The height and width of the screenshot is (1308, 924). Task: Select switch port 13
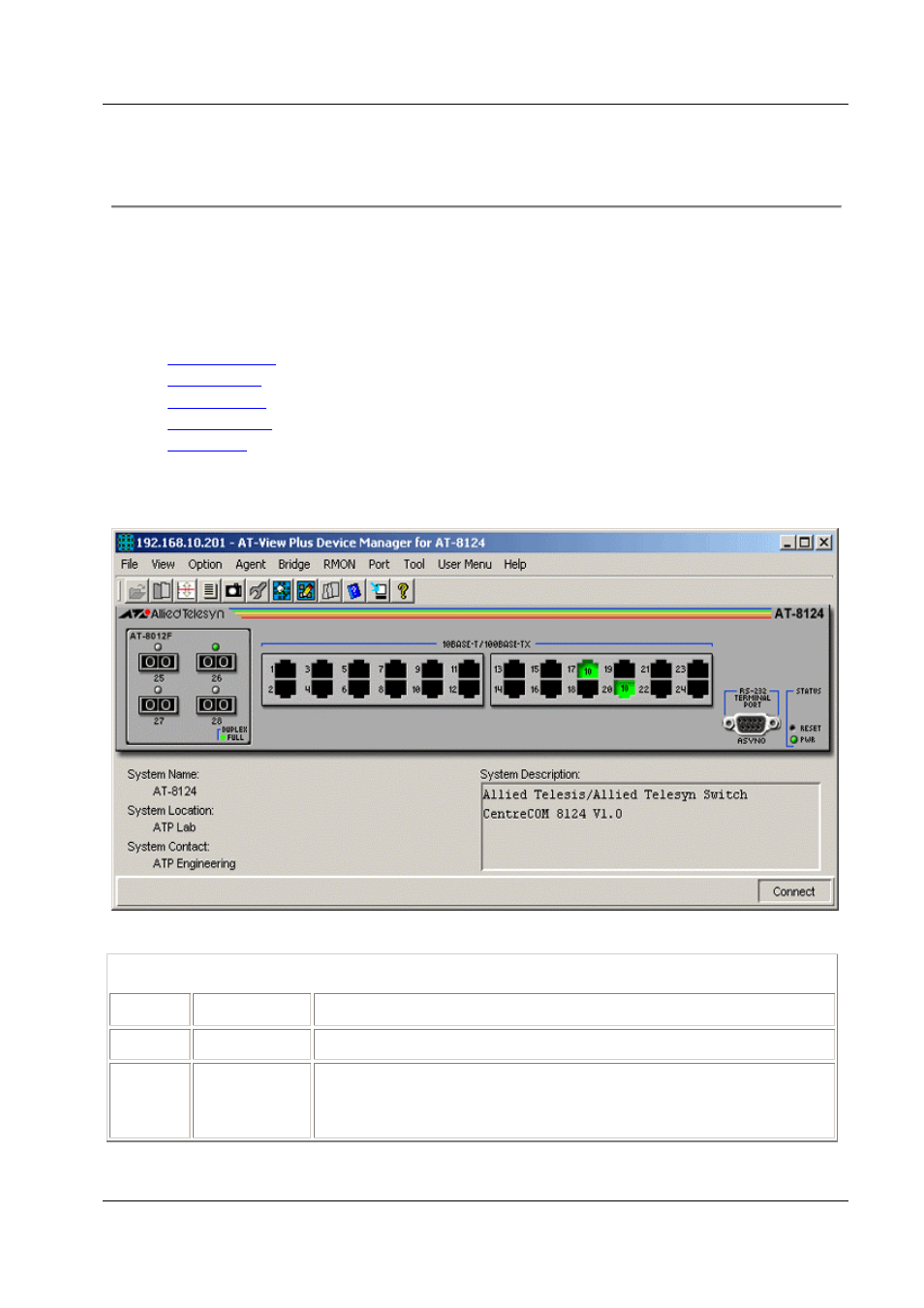(514, 669)
